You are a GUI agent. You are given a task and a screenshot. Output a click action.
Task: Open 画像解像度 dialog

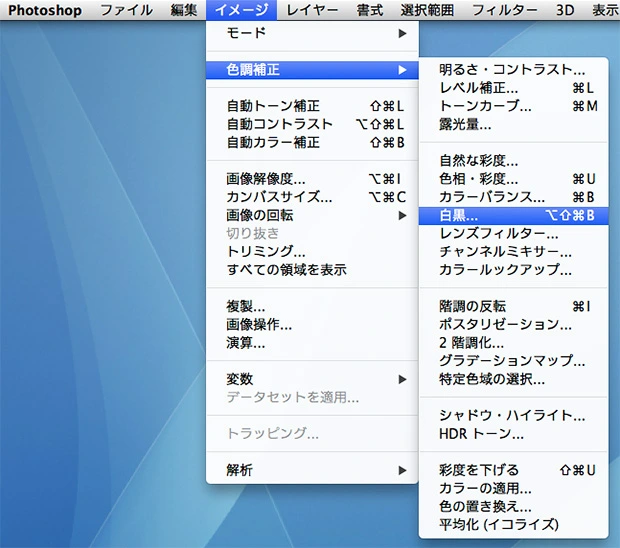pos(312,179)
